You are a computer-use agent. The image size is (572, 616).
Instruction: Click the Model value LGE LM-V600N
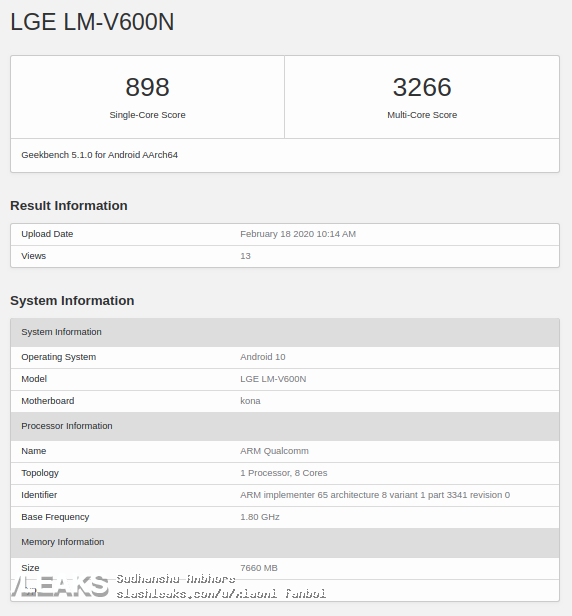click(273, 379)
